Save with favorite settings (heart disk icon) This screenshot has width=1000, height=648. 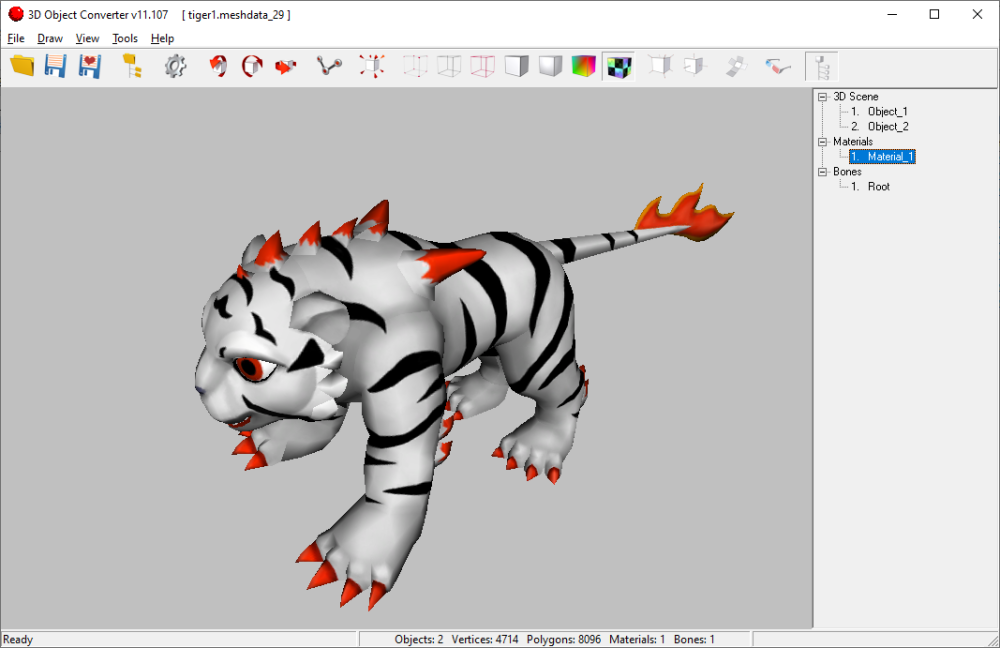click(x=89, y=65)
